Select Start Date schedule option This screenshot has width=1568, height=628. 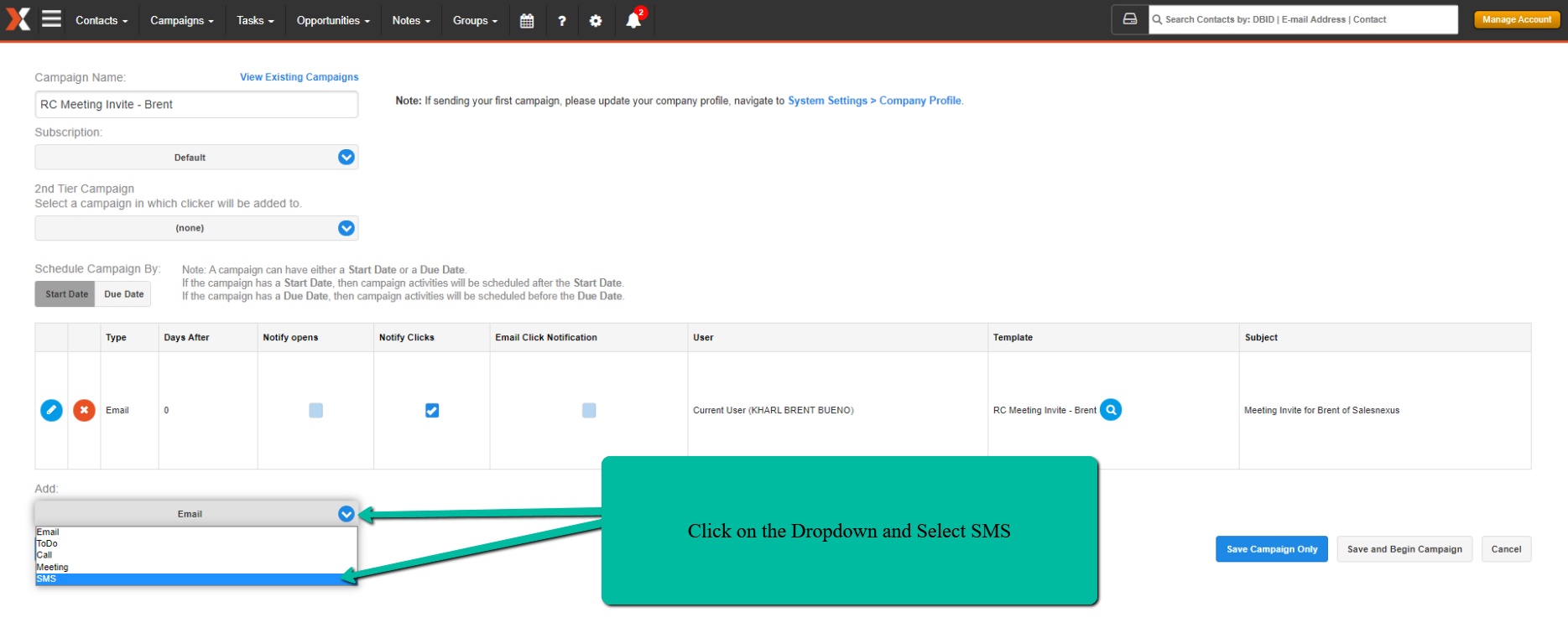(x=66, y=293)
